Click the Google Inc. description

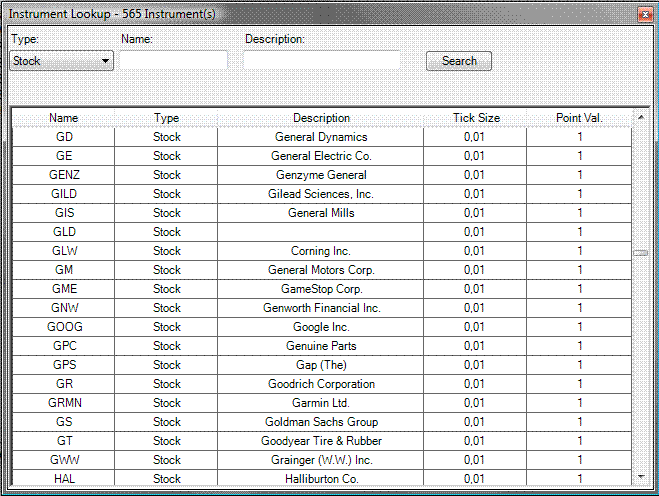pos(321,327)
